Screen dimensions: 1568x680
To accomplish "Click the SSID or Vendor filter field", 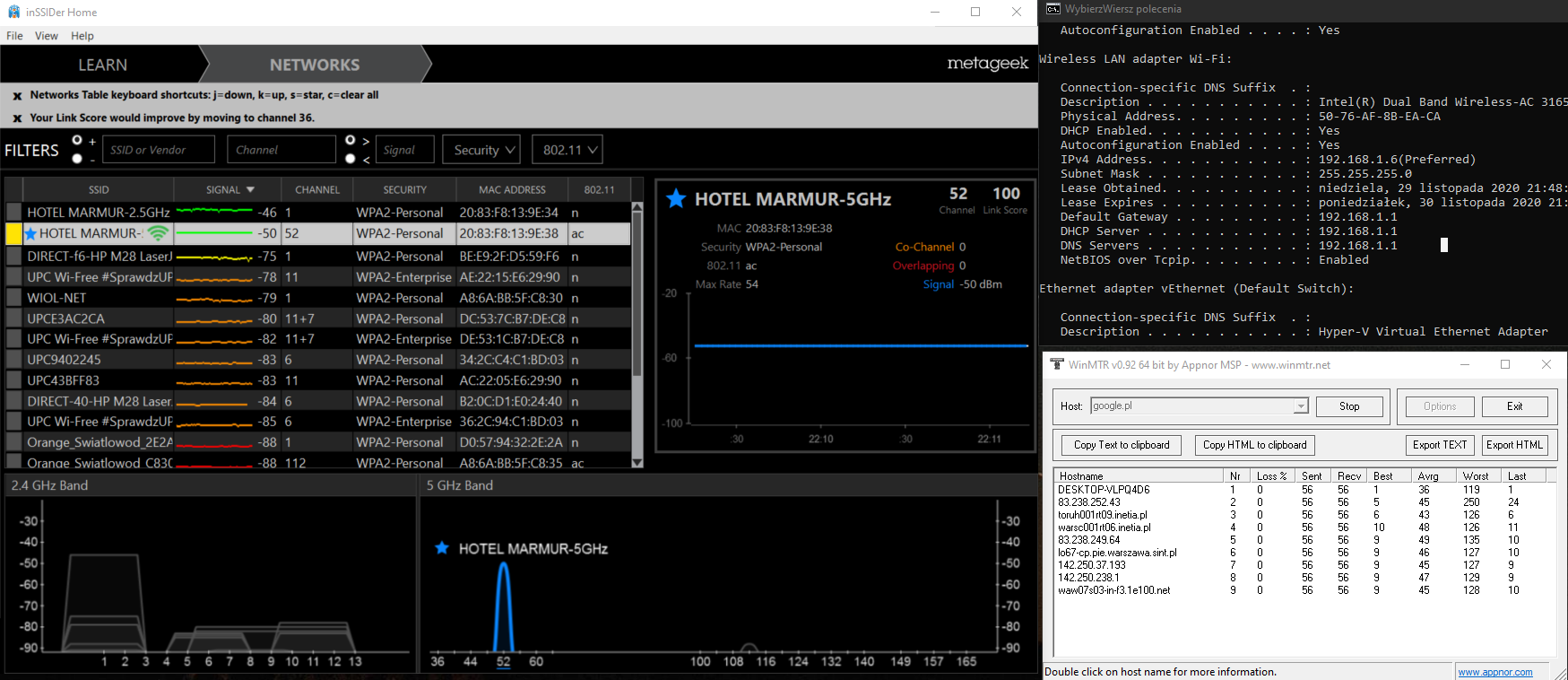I will [x=159, y=150].
